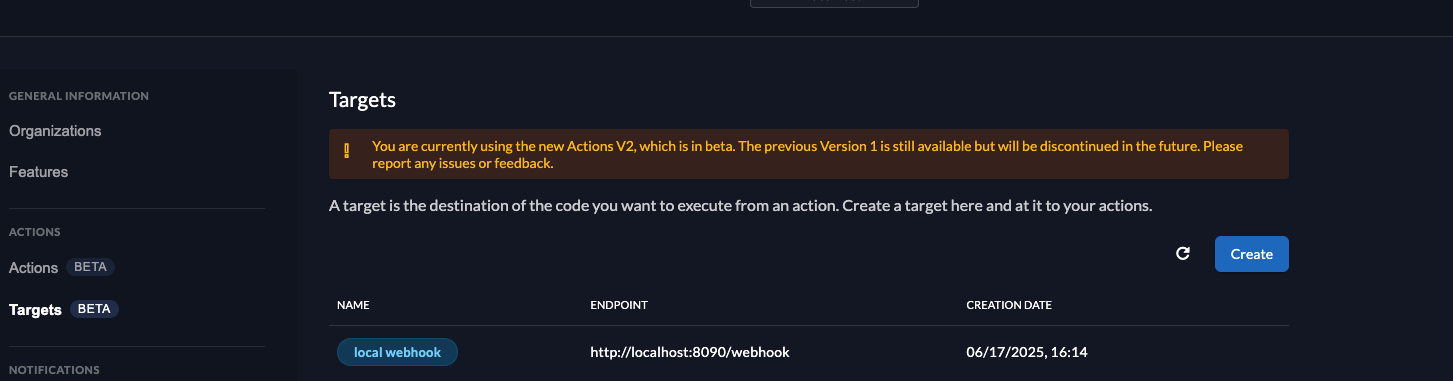
Task: Open the Features settings page
Action: coord(39,172)
